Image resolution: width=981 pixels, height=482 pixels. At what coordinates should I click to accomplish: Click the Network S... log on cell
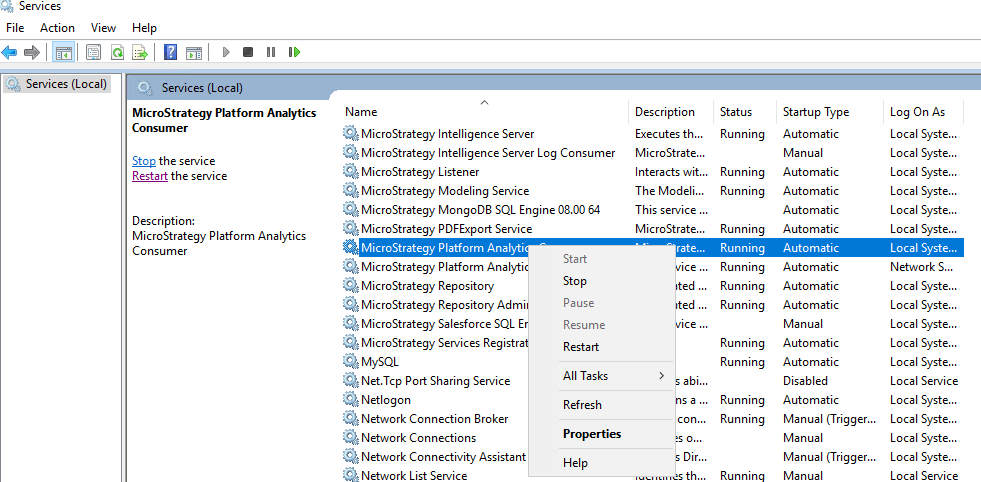[x=922, y=267]
